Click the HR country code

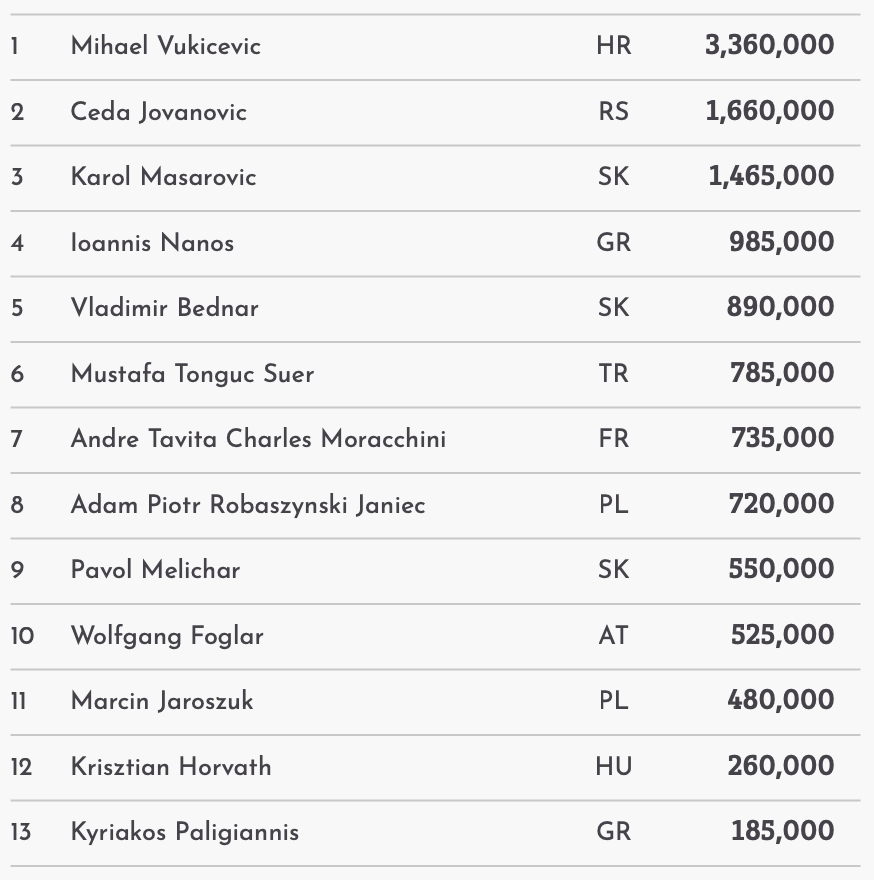click(613, 46)
